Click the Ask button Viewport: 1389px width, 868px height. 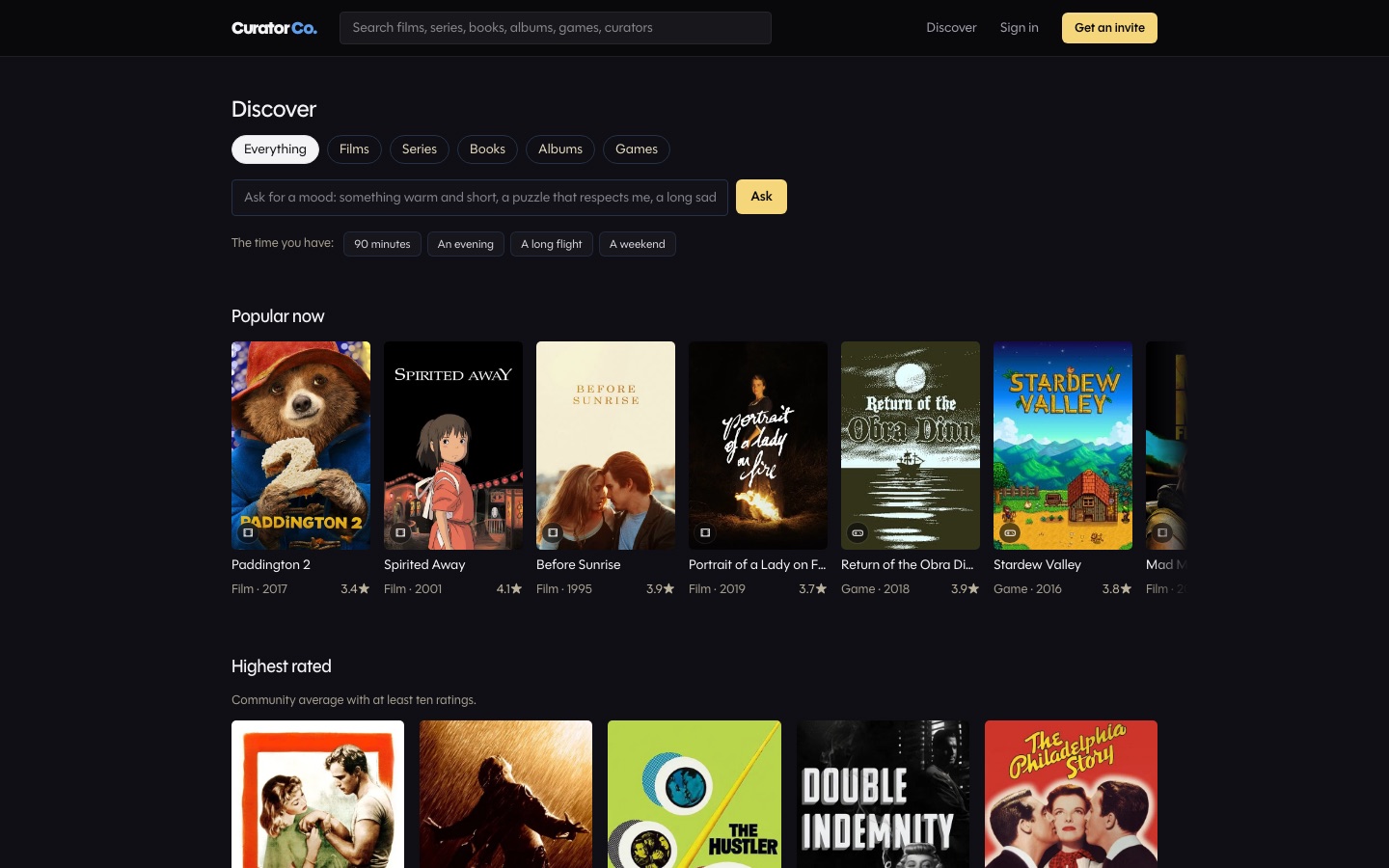pos(761,197)
